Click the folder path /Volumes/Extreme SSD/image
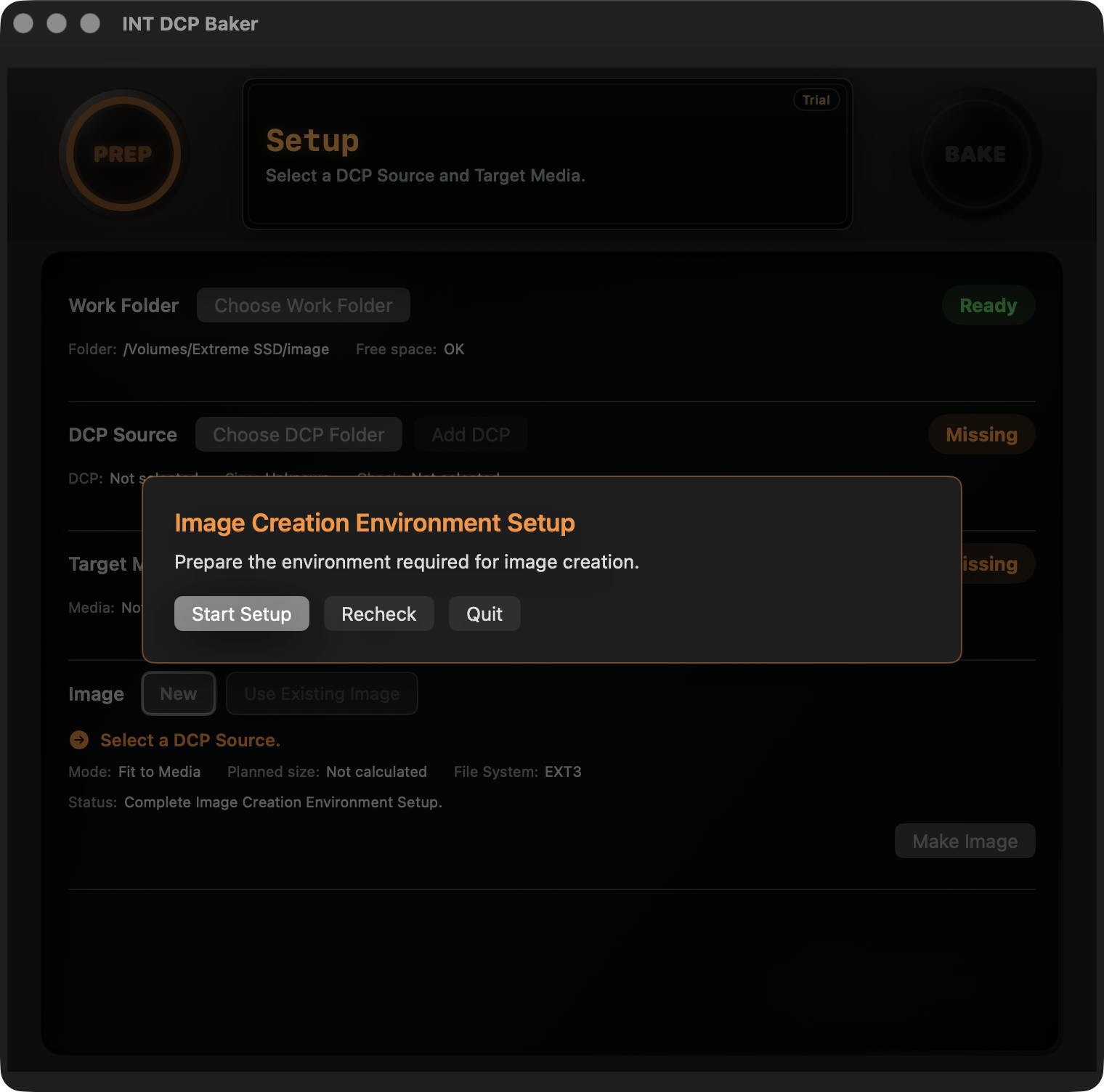Screen dimensions: 1104x1092 [x=227, y=349]
